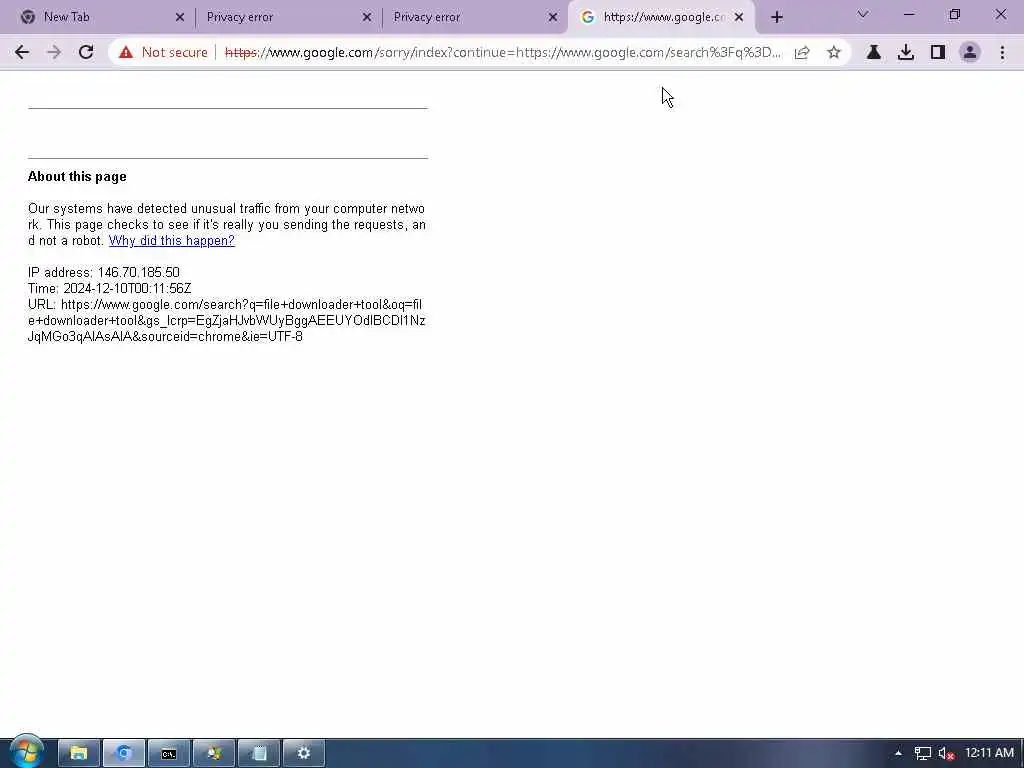The width and height of the screenshot is (1024, 768).
Task: Open the colorful app taskbar icon
Action: point(214,754)
